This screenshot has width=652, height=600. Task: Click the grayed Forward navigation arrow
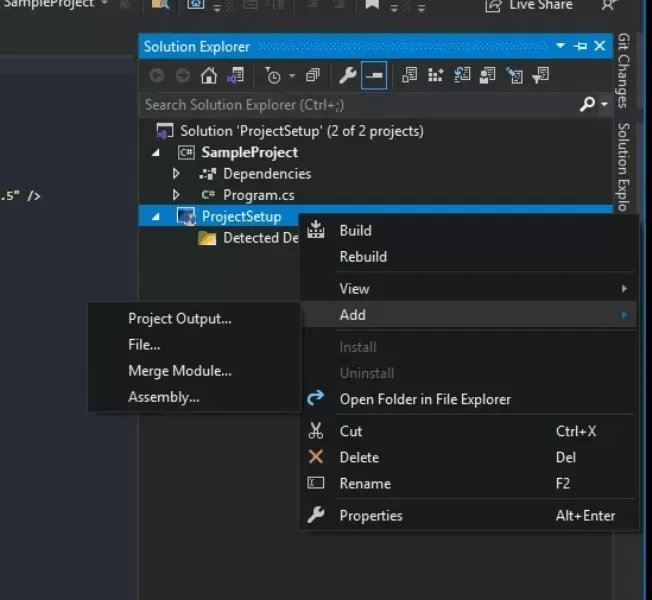(183, 76)
